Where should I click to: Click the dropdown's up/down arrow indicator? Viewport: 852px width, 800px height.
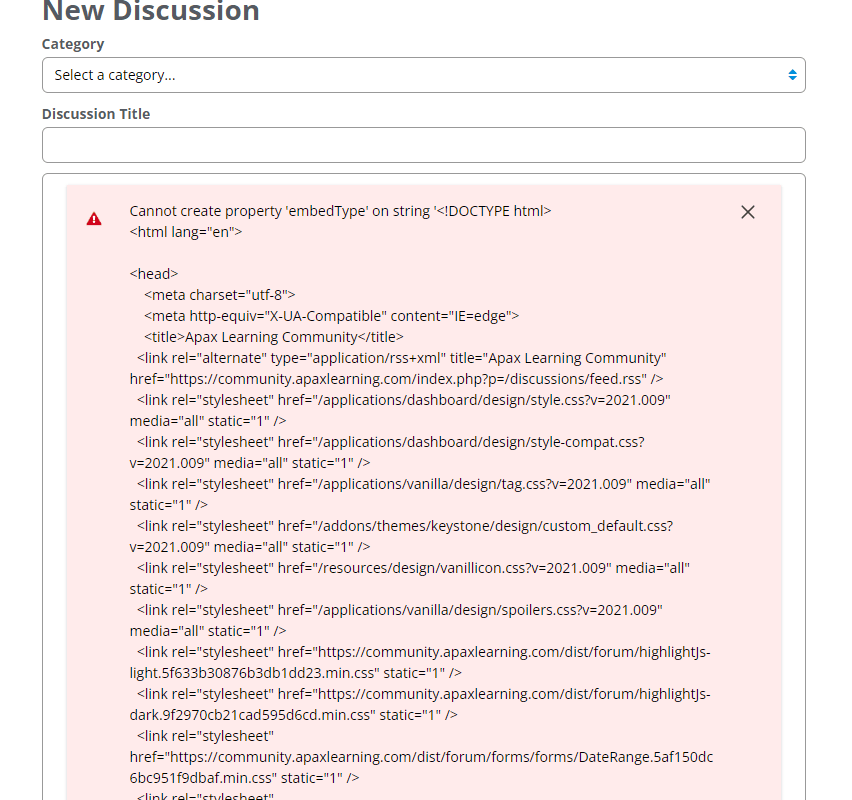(x=791, y=75)
